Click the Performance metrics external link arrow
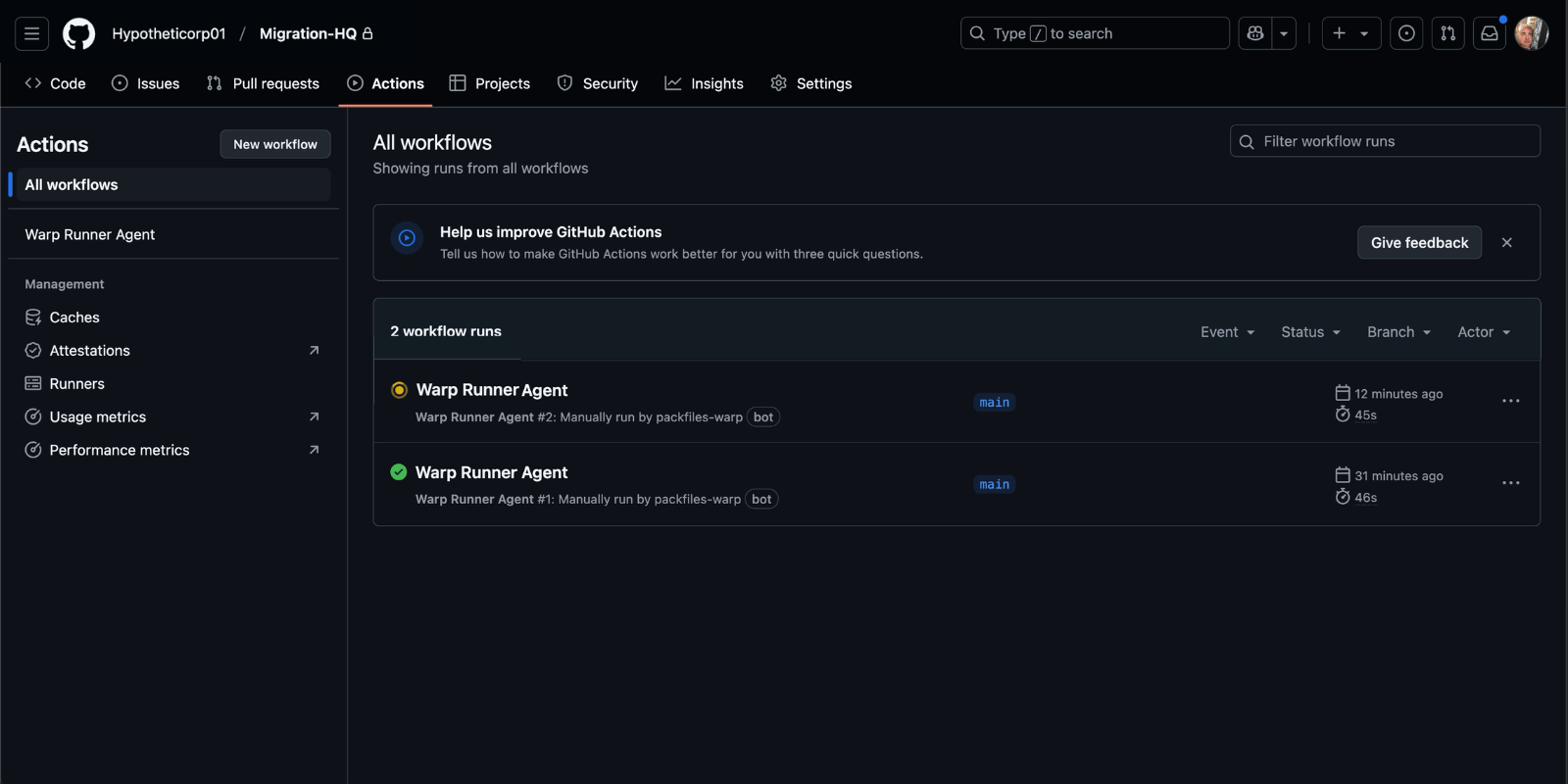Viewport: 1568px width, 784px height. [314, 450]
